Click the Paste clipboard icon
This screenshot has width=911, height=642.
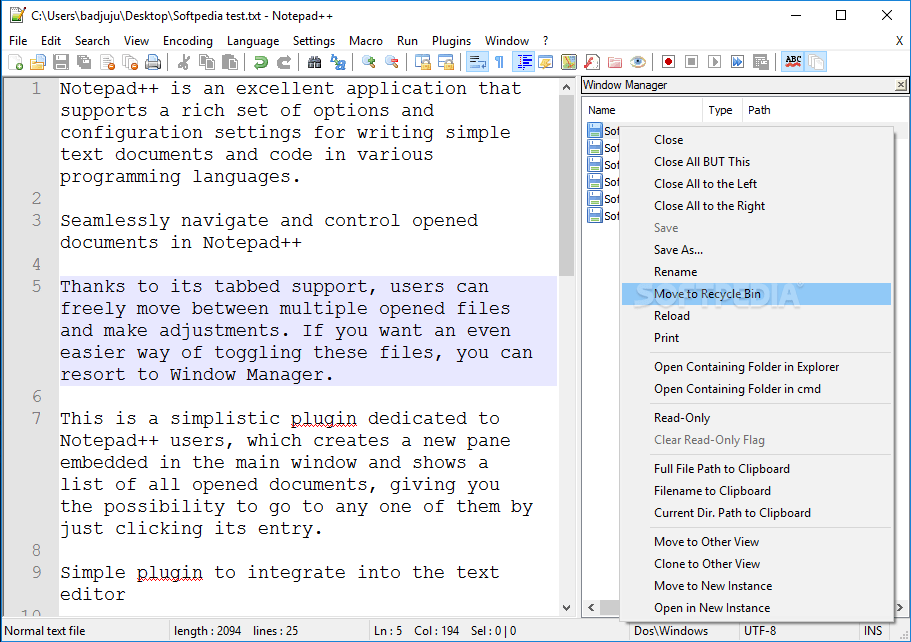(230, 62)
